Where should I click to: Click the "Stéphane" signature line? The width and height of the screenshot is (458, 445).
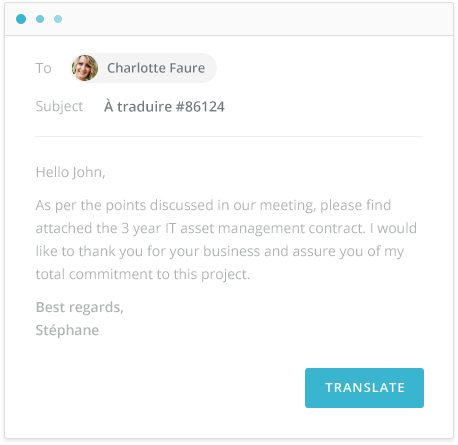[x=67, y=330]
